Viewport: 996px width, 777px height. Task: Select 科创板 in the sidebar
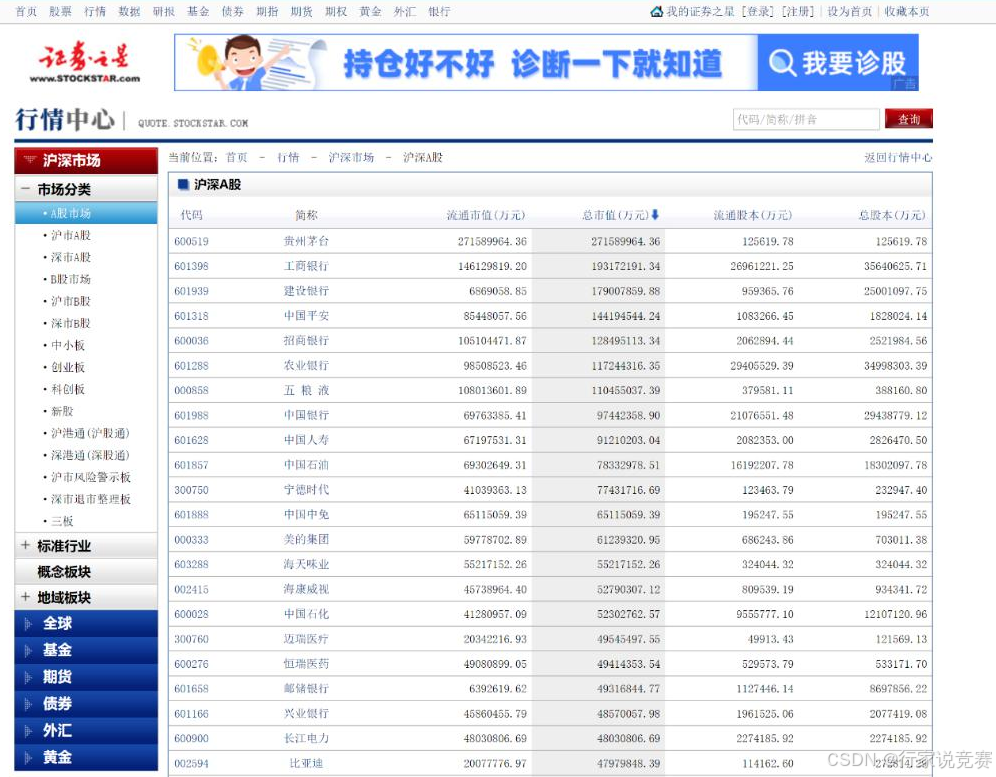click(68, 389)
